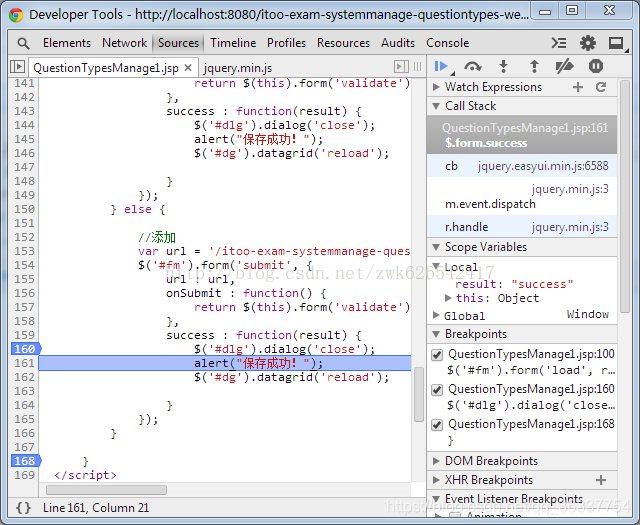This screenshot has height=525, width=640.
Task: Click the highlighted alert line 161 in code
Action: point(224,363)
